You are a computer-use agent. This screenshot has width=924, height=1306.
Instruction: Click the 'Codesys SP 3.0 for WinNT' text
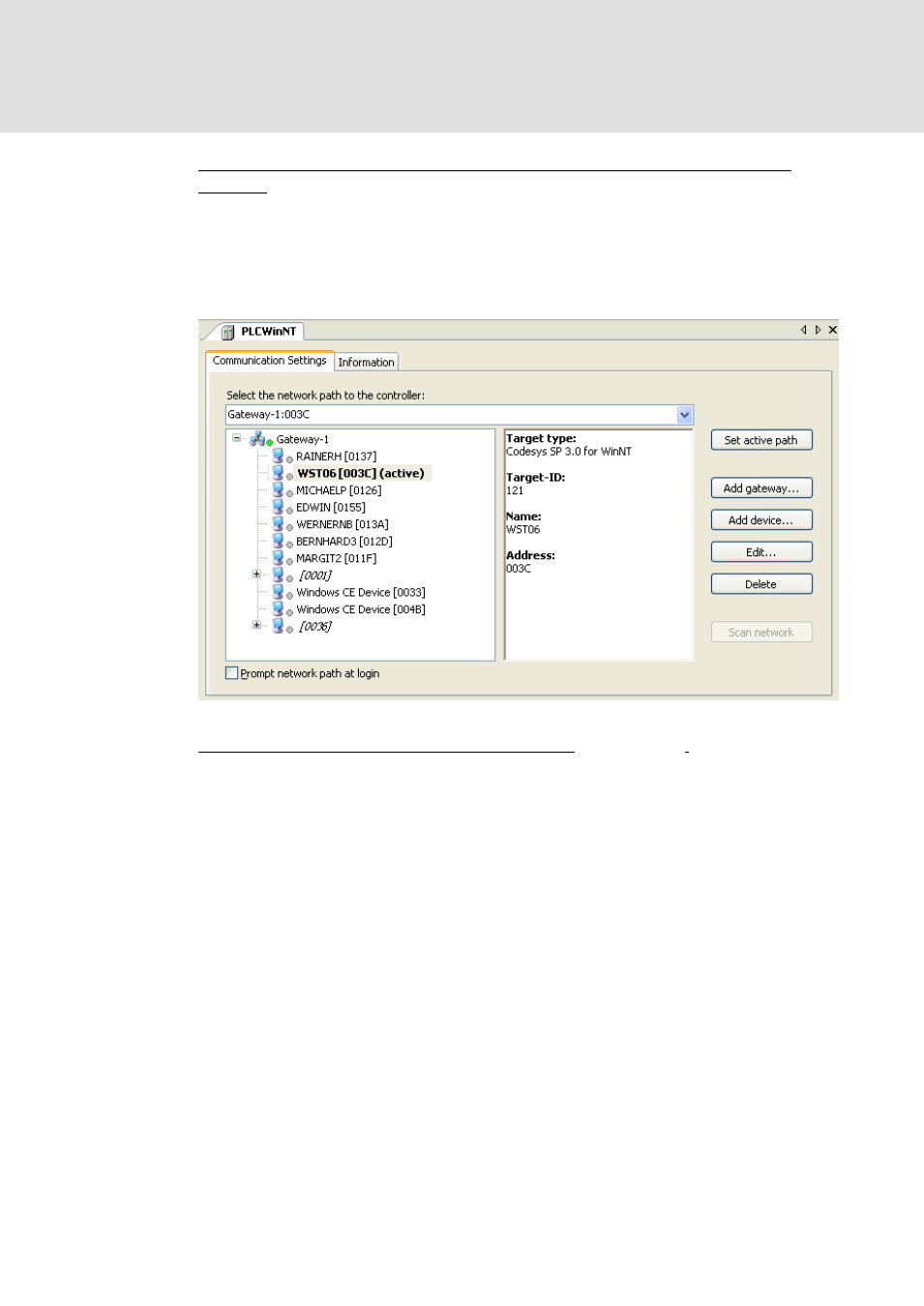point(569,452)
